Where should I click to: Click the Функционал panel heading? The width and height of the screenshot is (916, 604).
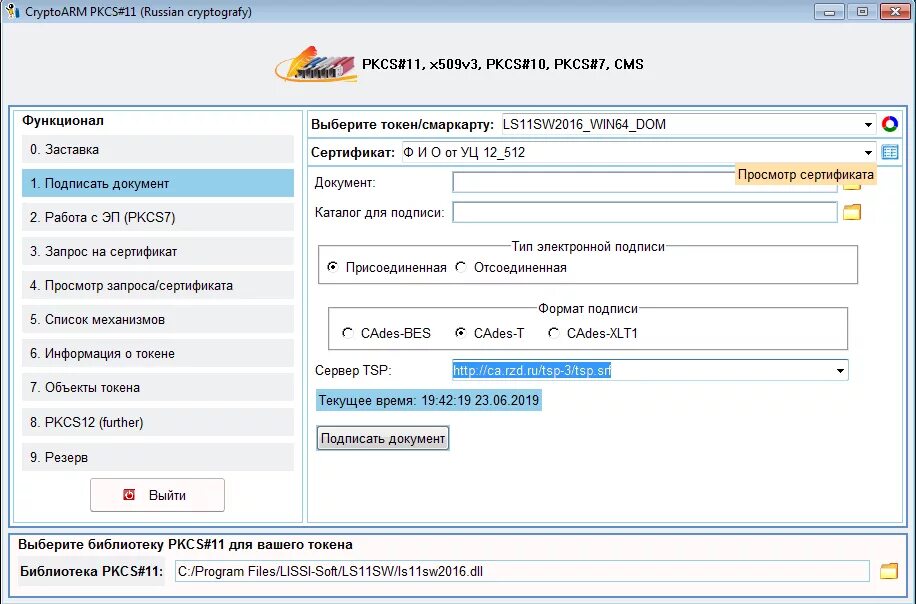pyautogui.click(x=63, y=121)
